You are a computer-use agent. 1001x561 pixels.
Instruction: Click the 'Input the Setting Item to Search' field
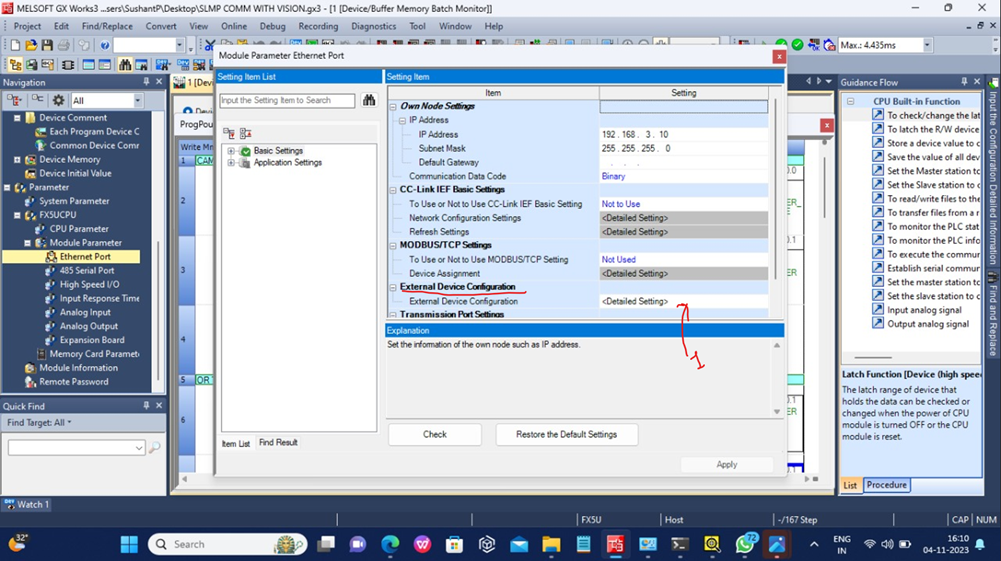[287, 100]
